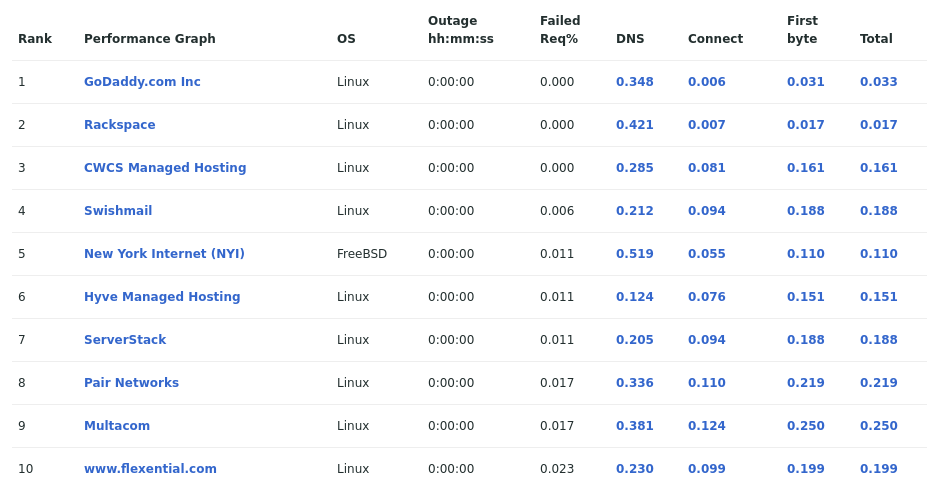Click the Total column header
Screen dimensions: 939x490
876,39
